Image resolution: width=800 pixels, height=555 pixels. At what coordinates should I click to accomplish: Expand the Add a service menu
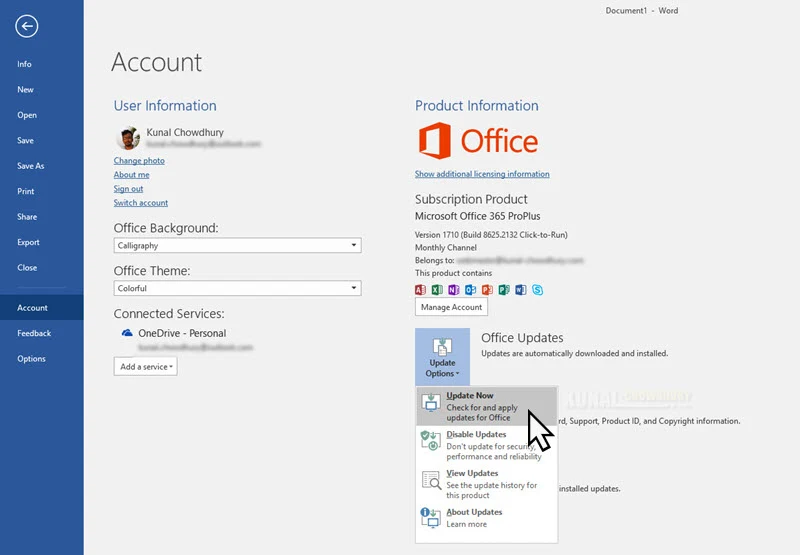145,366
